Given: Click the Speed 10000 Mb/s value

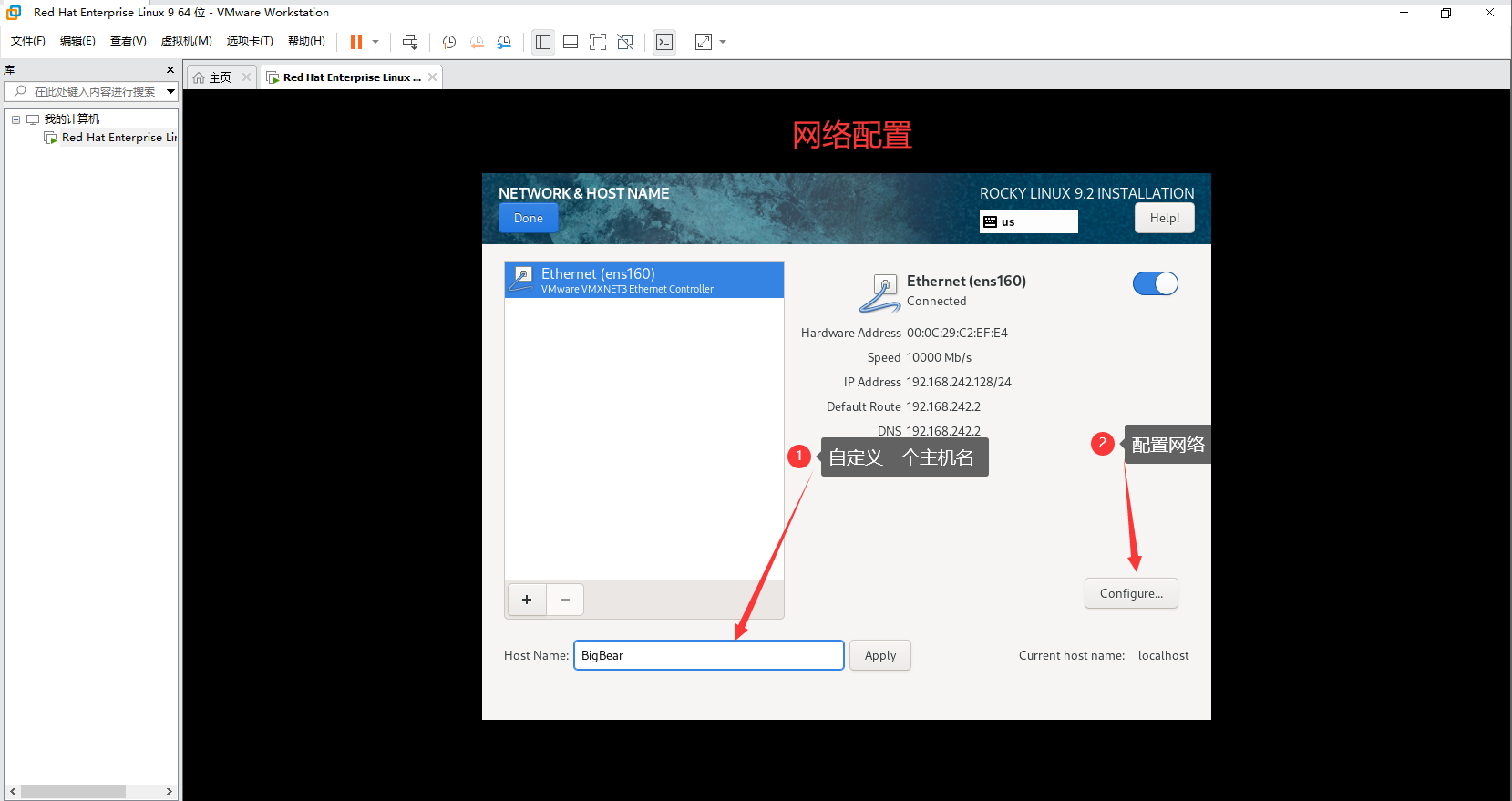Looking at the screenshot, I should coord(939,357).
